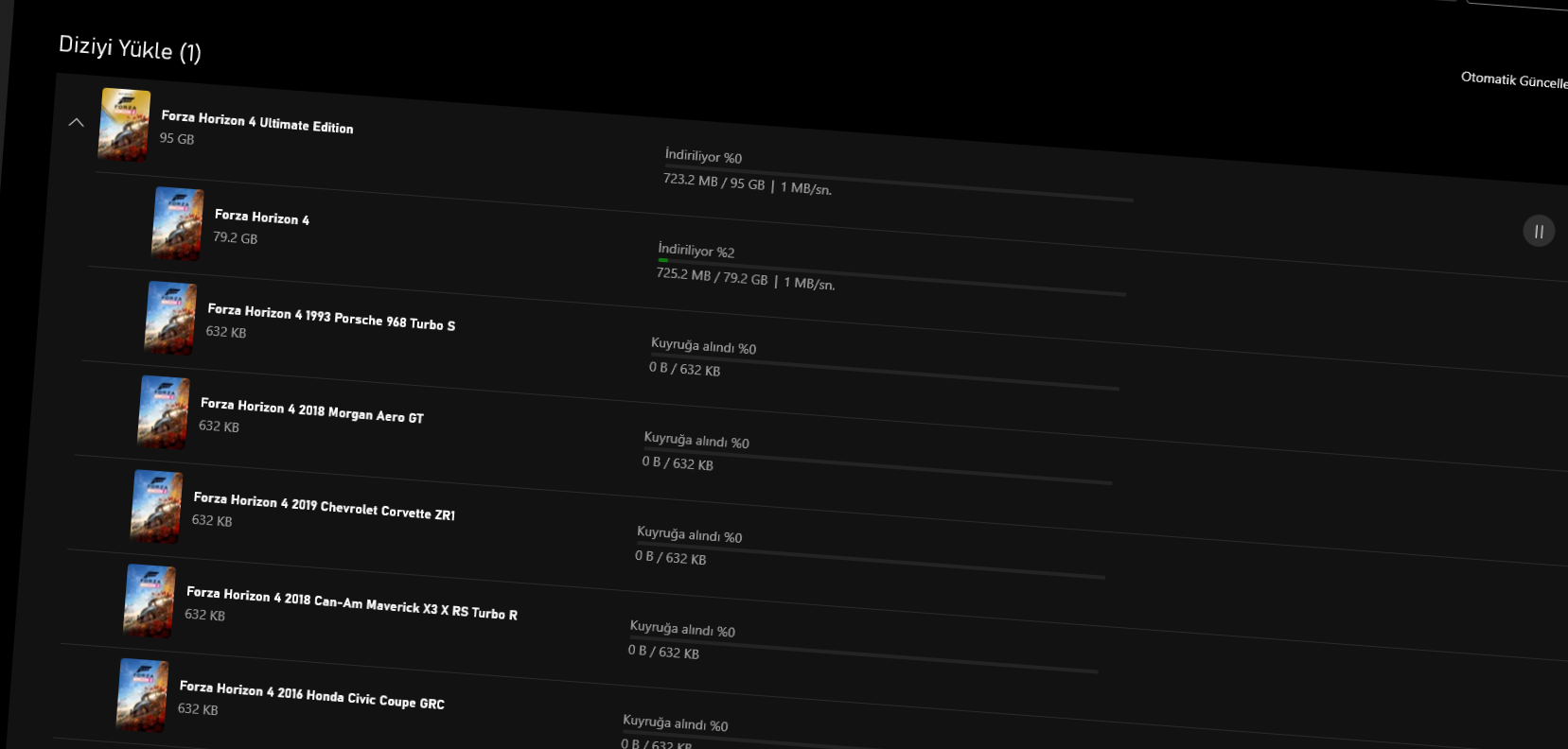1568x749 pixels.
Task: Click 0 B / 632 KB in the Corvette row
Action: [671, 557]
